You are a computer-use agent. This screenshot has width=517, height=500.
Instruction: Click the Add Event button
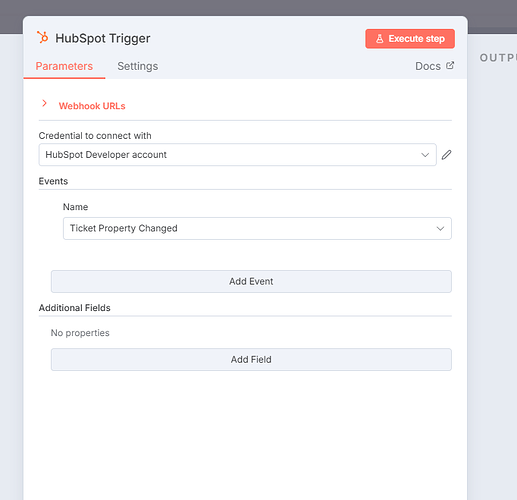251,281
